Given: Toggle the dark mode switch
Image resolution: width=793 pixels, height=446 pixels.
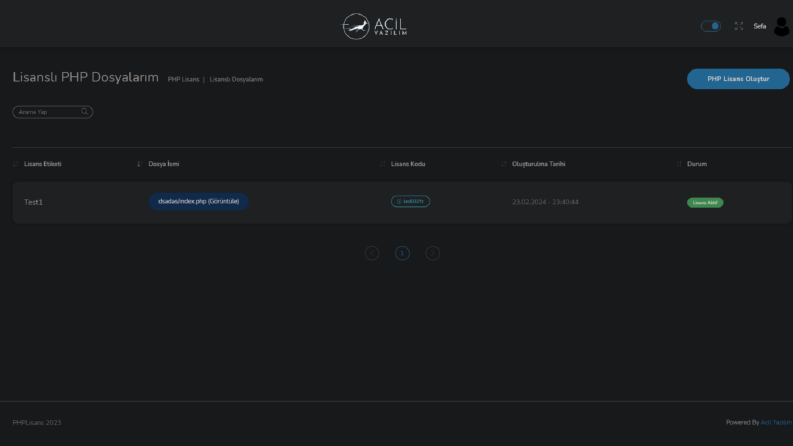Looking at the screenshot, I should [x=711, y=26].
